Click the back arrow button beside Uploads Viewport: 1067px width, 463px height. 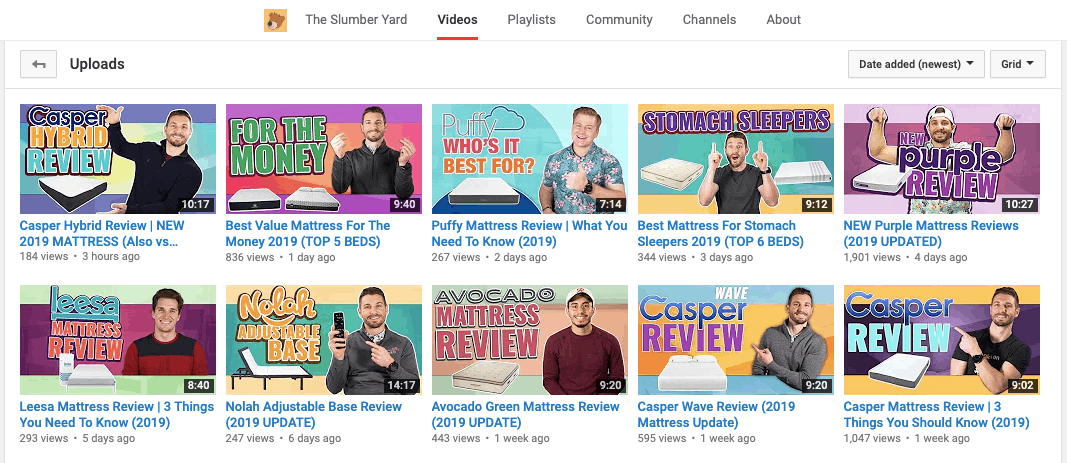click(38, 64)
